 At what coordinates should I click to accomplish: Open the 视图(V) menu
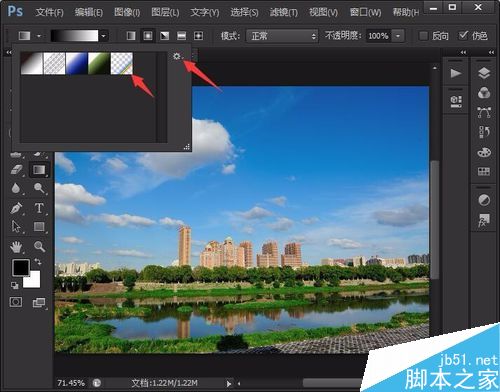[x=323, y=13]
